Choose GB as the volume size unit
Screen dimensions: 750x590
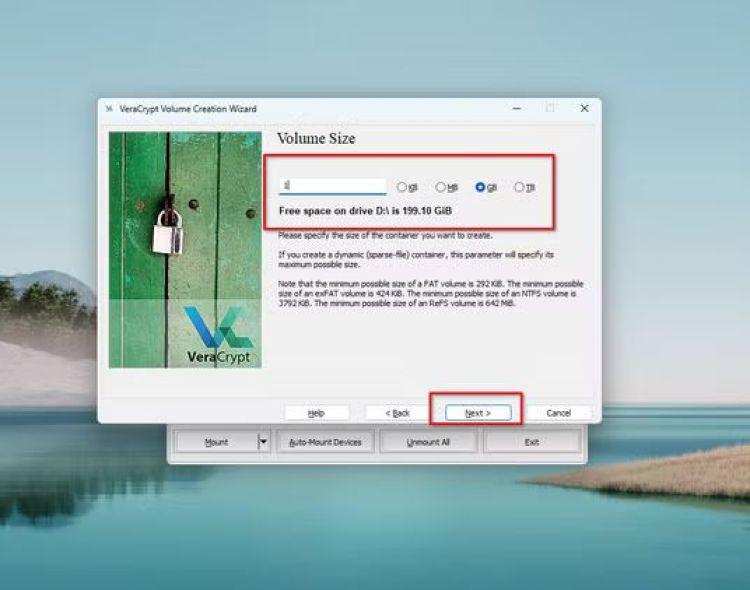click(480, 187)
